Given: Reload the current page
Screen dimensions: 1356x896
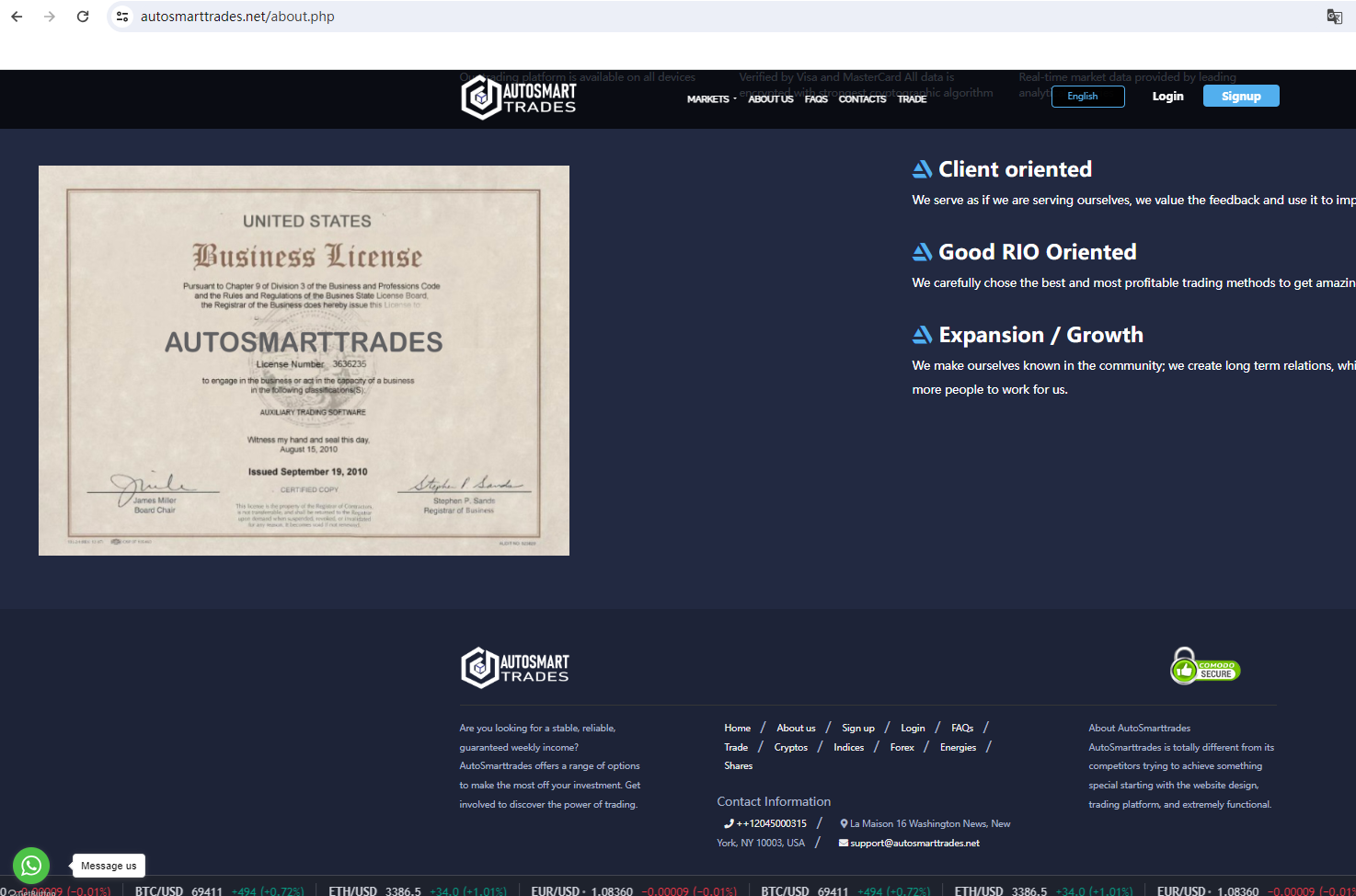Looking at the screenshot, I should (x=83, y=17).
